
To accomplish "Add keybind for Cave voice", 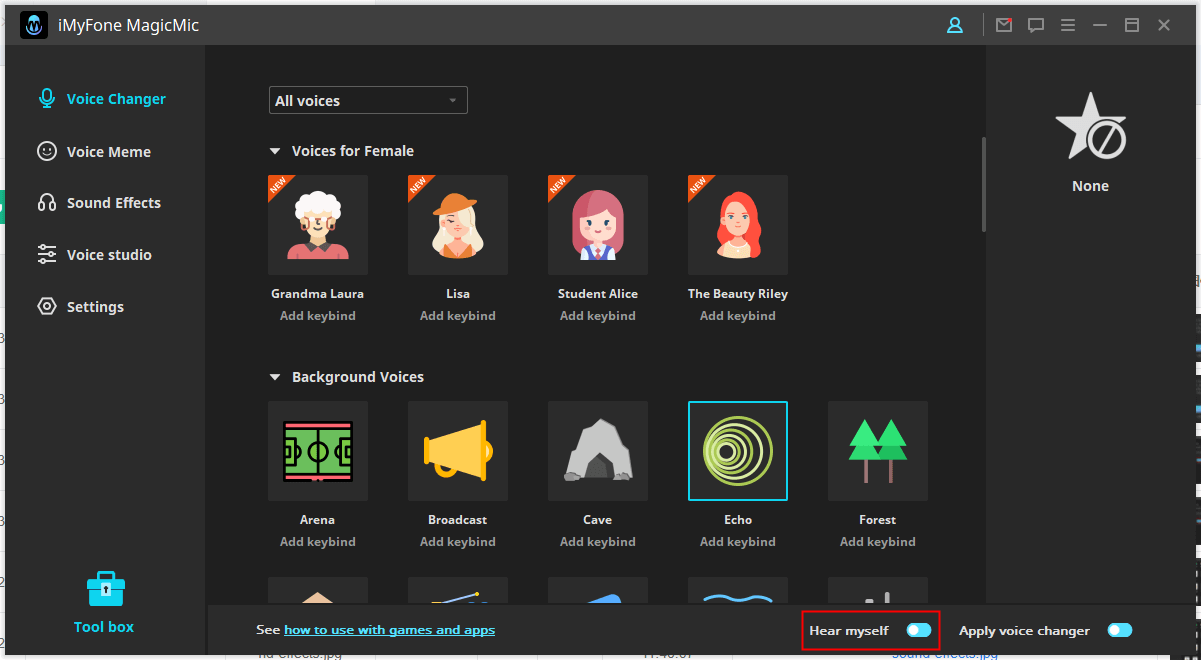I will coord(598,542).
